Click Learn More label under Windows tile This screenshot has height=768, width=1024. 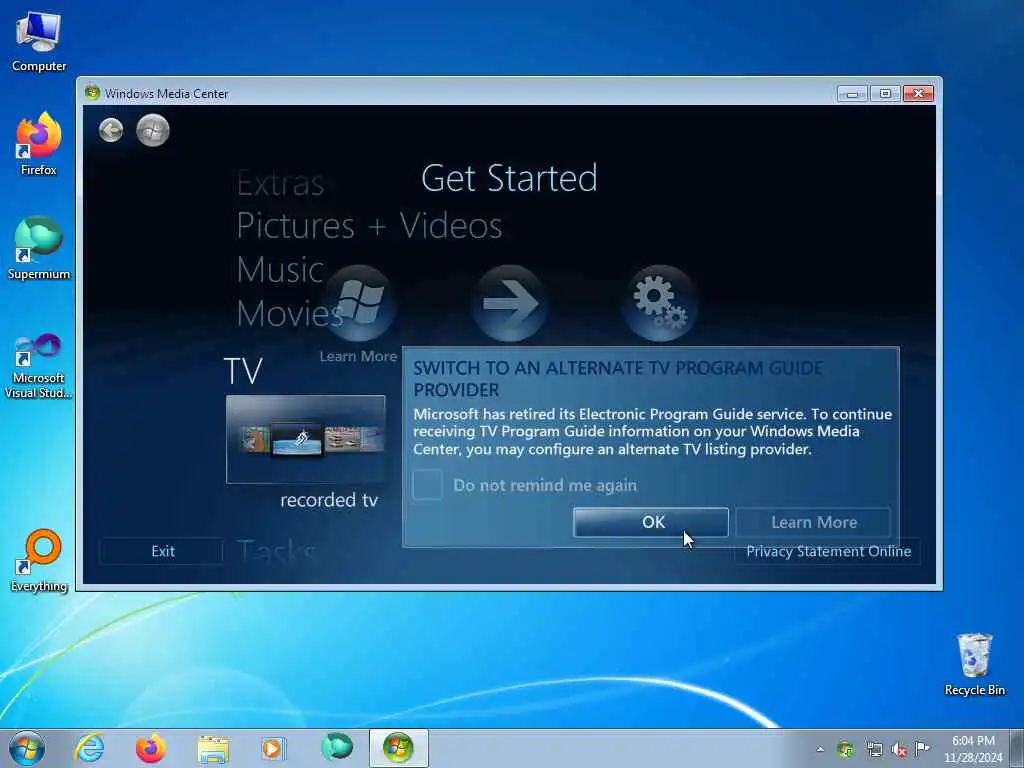coord(358,357)
